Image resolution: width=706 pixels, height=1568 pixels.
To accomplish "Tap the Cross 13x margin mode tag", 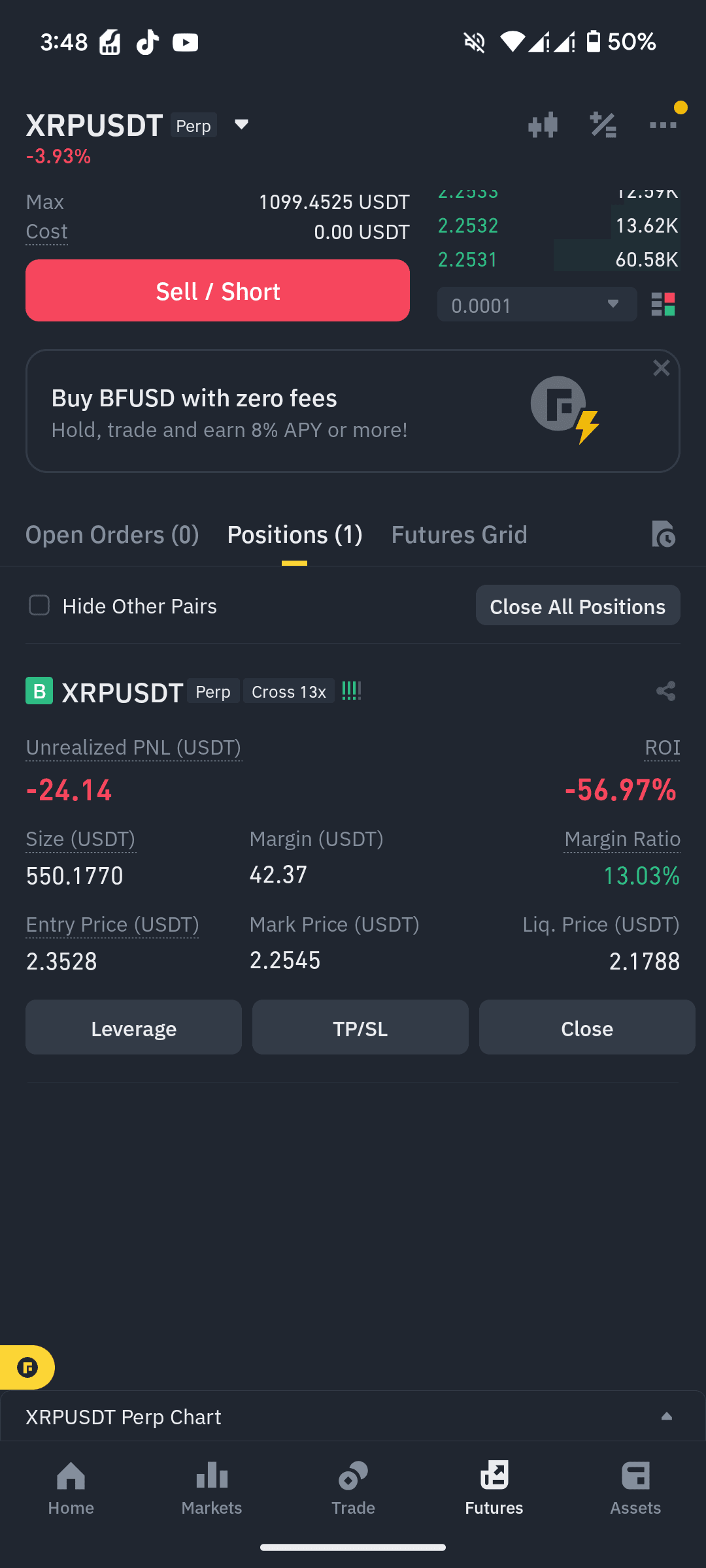I will click(x=289, y=691).
